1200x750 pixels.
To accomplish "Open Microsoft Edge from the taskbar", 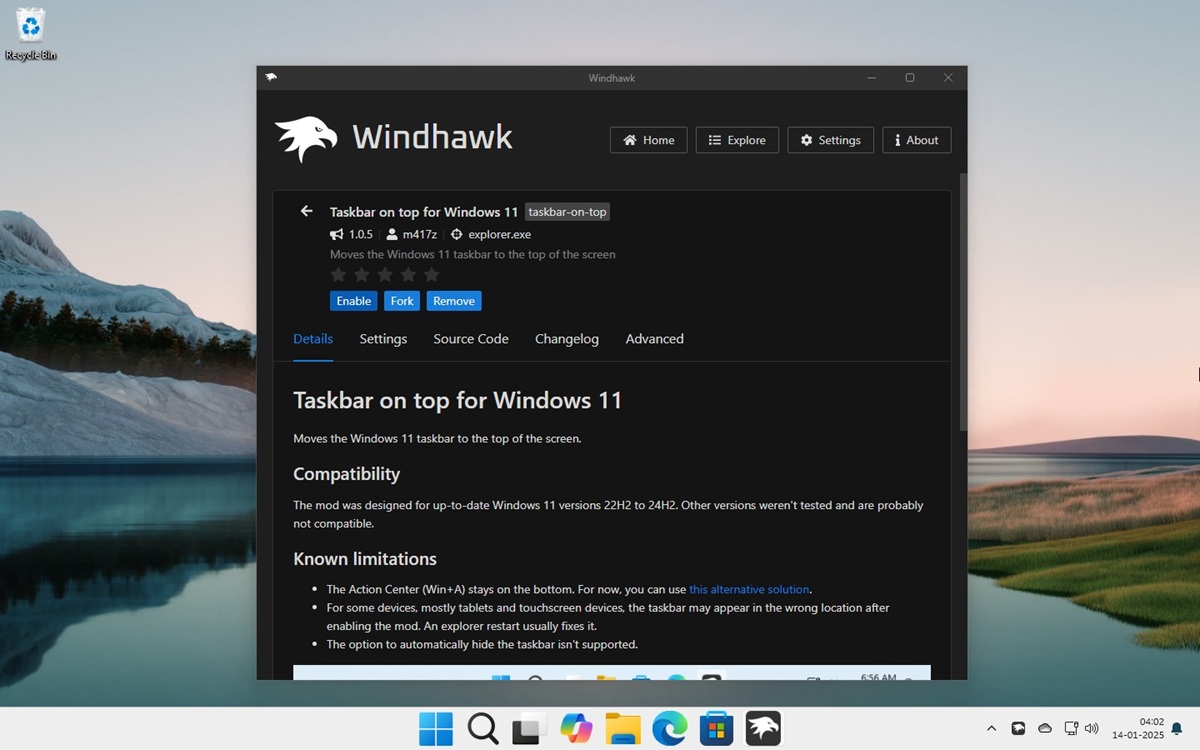I will tap(670, 728).
